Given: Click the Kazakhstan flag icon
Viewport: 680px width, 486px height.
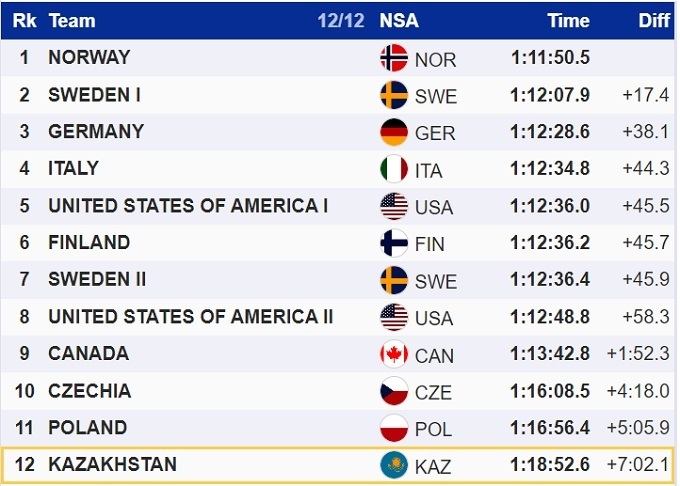Looking at the screenshot, I should (394, 465).
